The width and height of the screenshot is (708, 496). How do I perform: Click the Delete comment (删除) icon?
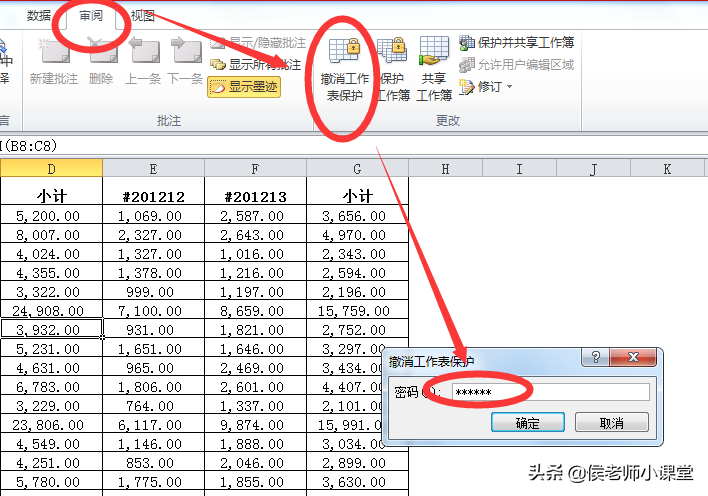(x=101, y=51)
